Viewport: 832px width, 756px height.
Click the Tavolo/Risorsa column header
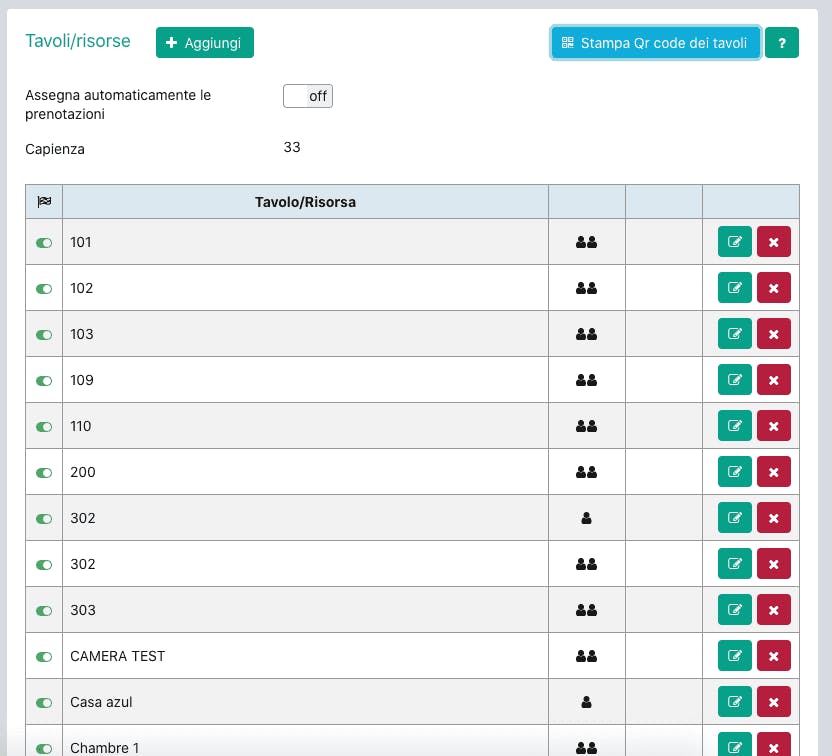(305, 202)
